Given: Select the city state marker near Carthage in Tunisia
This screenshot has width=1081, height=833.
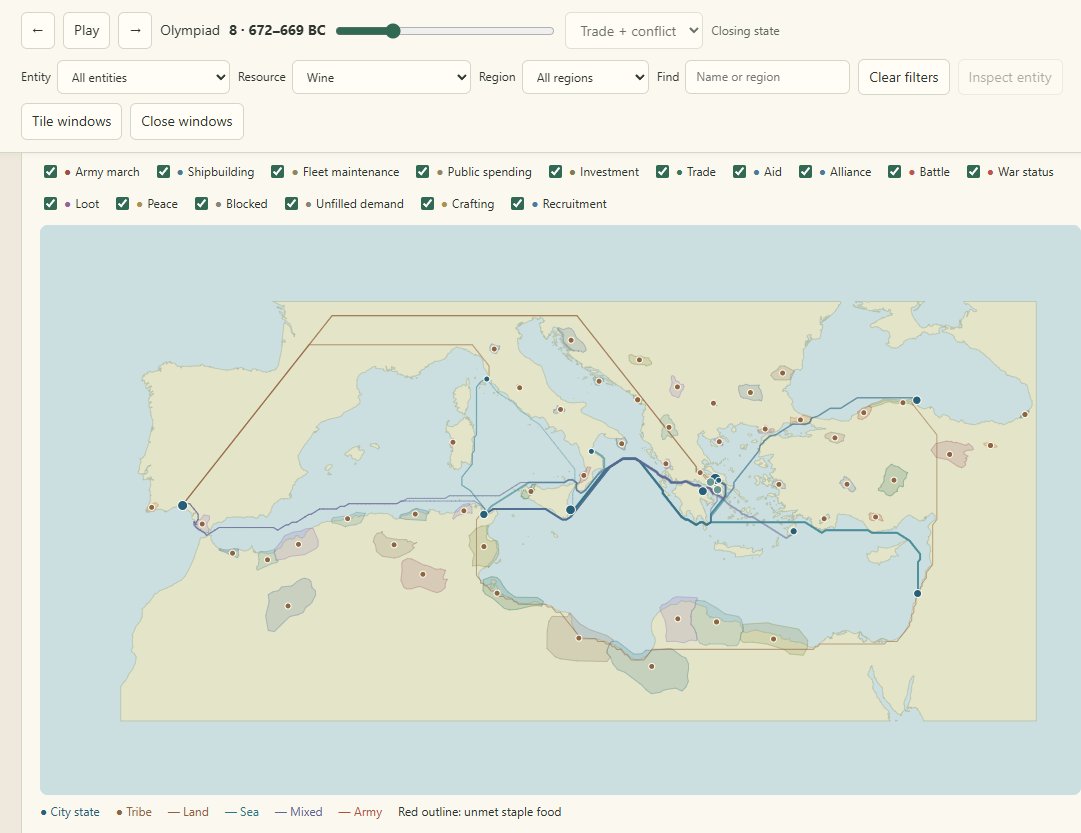Looking at the screenshot, I should [x=484, y=514].
